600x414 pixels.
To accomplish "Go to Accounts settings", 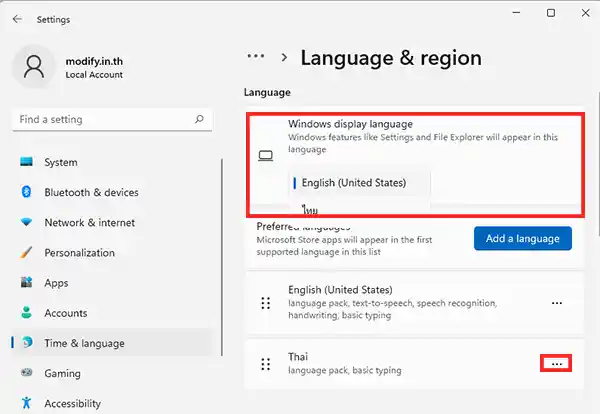I will (x=65, y=313).
